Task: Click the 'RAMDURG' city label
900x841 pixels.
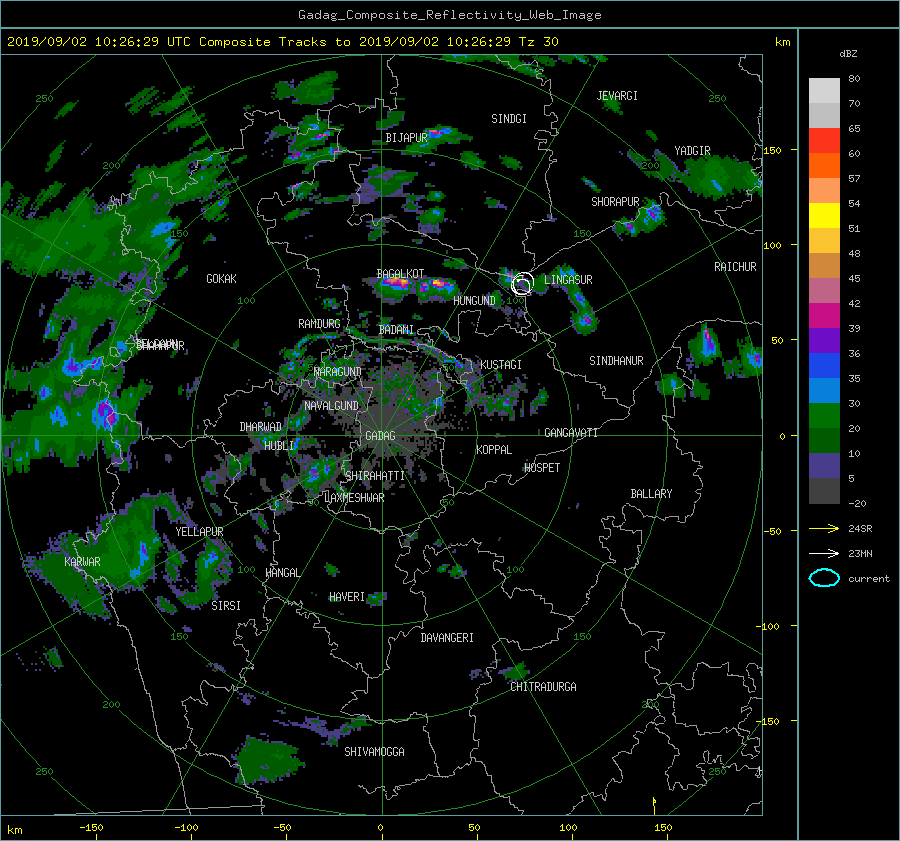Action: click(319, 324)
